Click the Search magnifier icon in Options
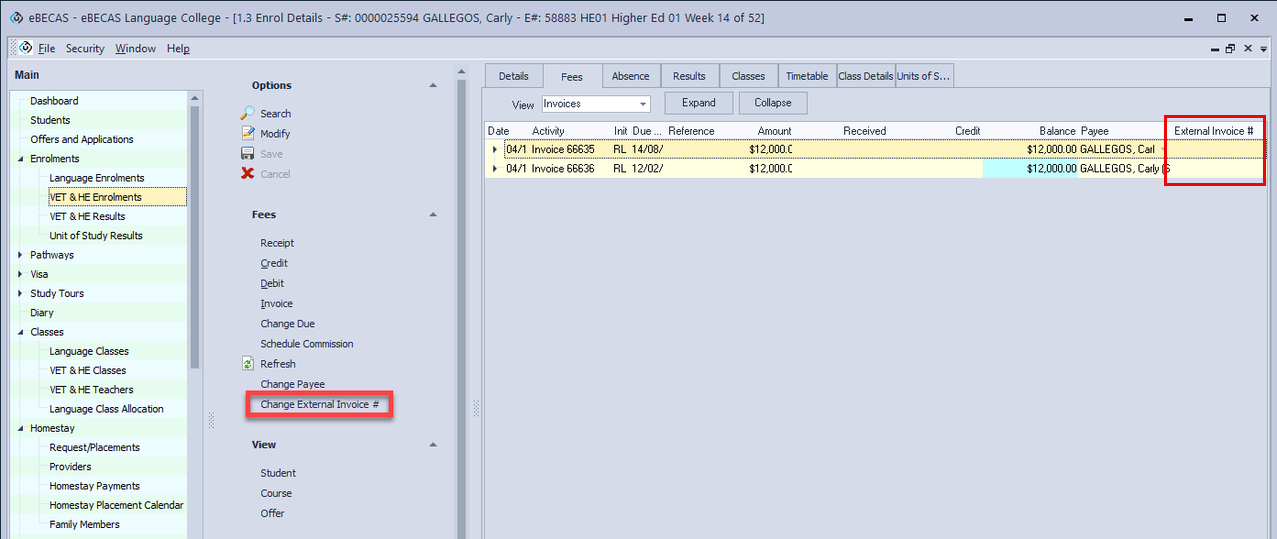 (x=248, y=113)
